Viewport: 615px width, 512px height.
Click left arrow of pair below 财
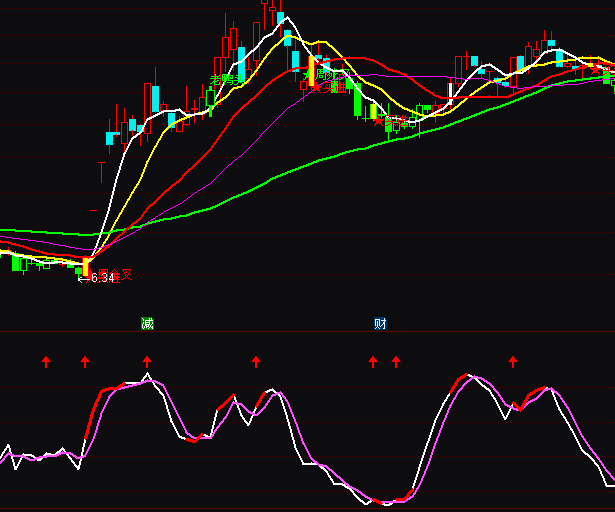tap(373, 361)
